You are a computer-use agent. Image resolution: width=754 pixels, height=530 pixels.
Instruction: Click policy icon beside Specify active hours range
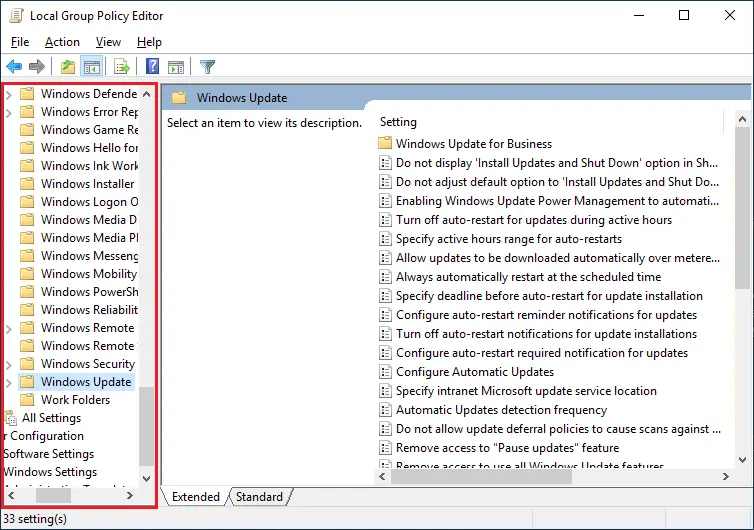[x=385, y=239]
